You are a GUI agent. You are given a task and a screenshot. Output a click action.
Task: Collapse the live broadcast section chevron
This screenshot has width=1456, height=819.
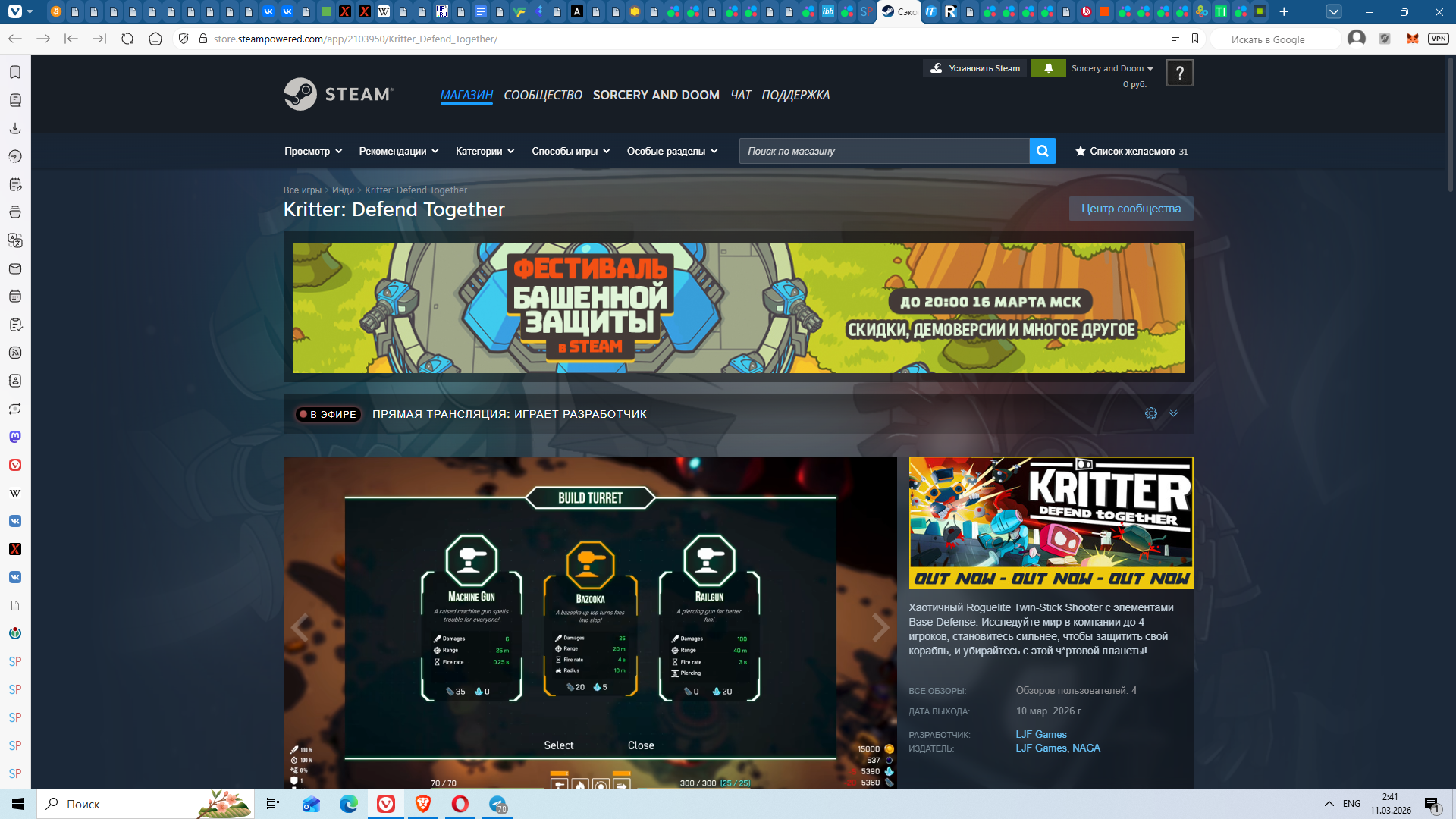1173,413
